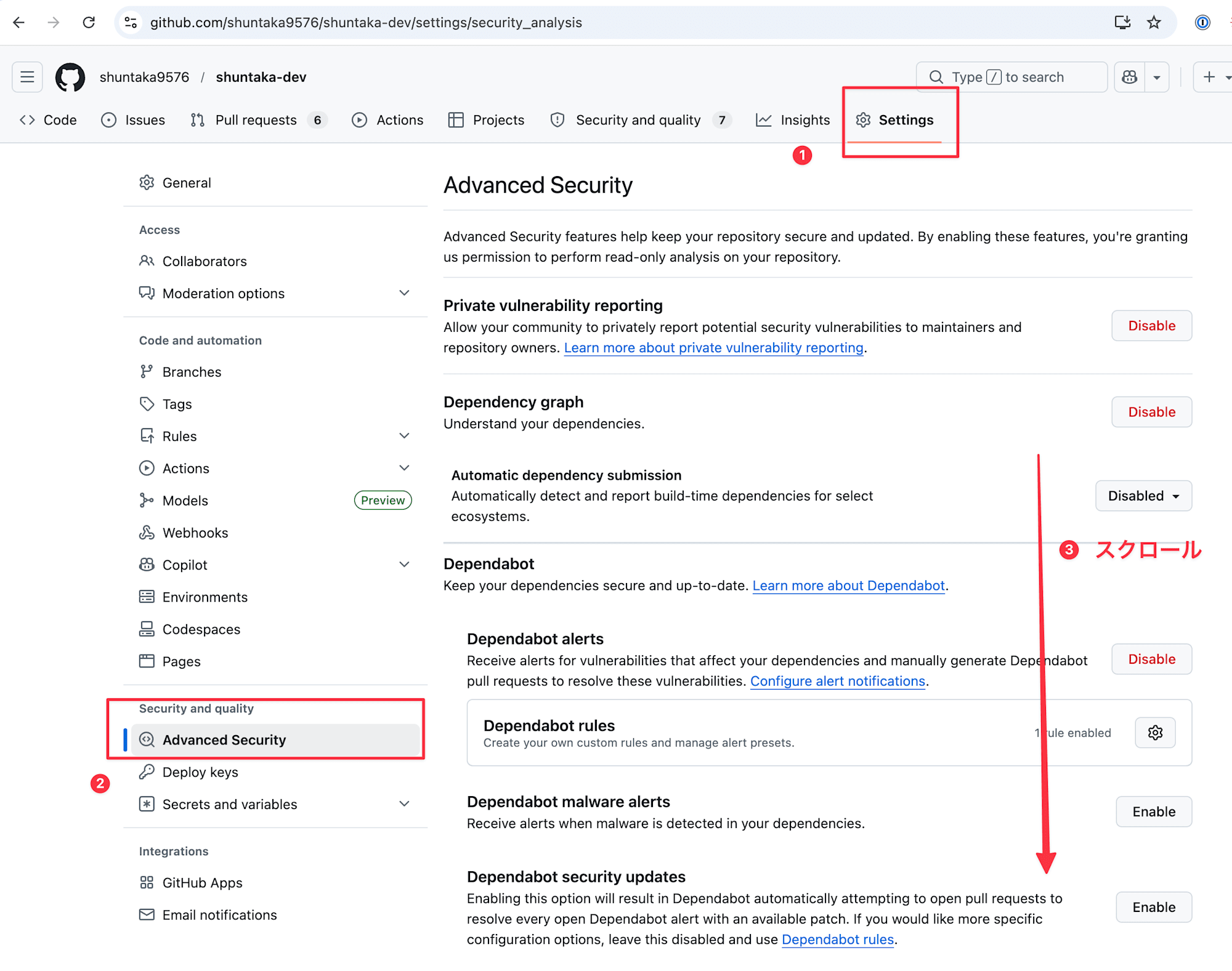
Task: Open Automatic dependency submission Disabled dropdown
Action: (1143, 496)
